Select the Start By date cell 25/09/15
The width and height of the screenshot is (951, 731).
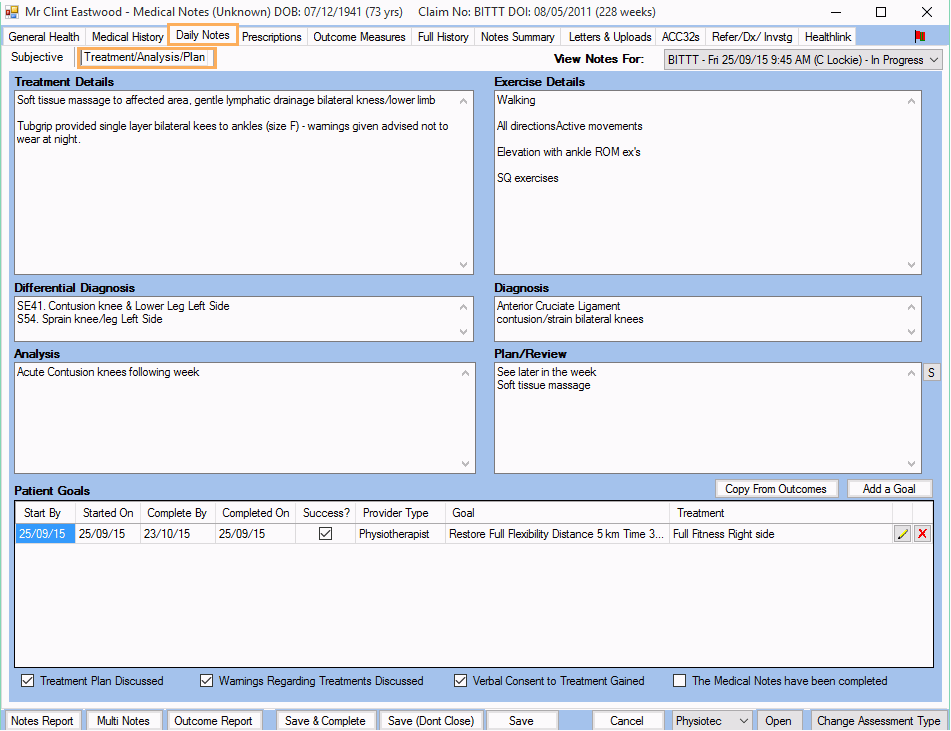click(x=44, y=534)
